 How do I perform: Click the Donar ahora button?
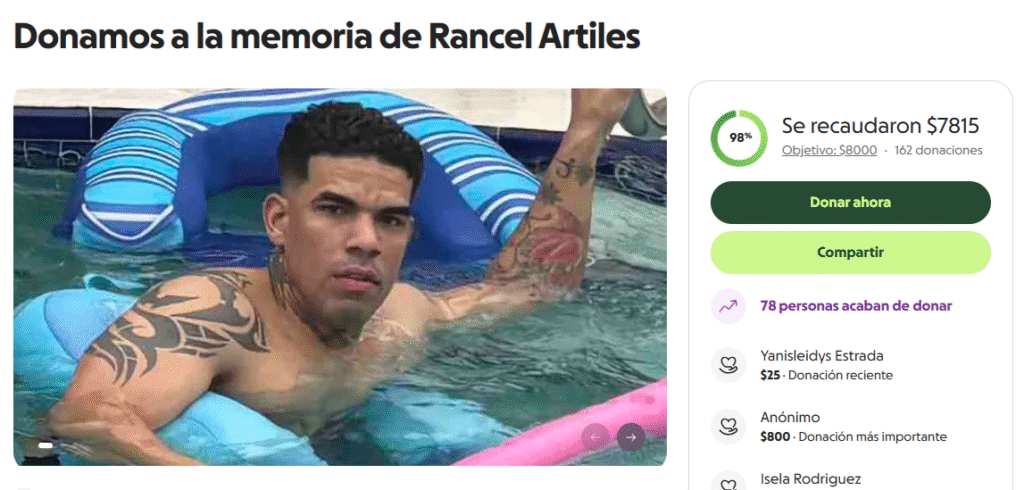tap(850, 203)
